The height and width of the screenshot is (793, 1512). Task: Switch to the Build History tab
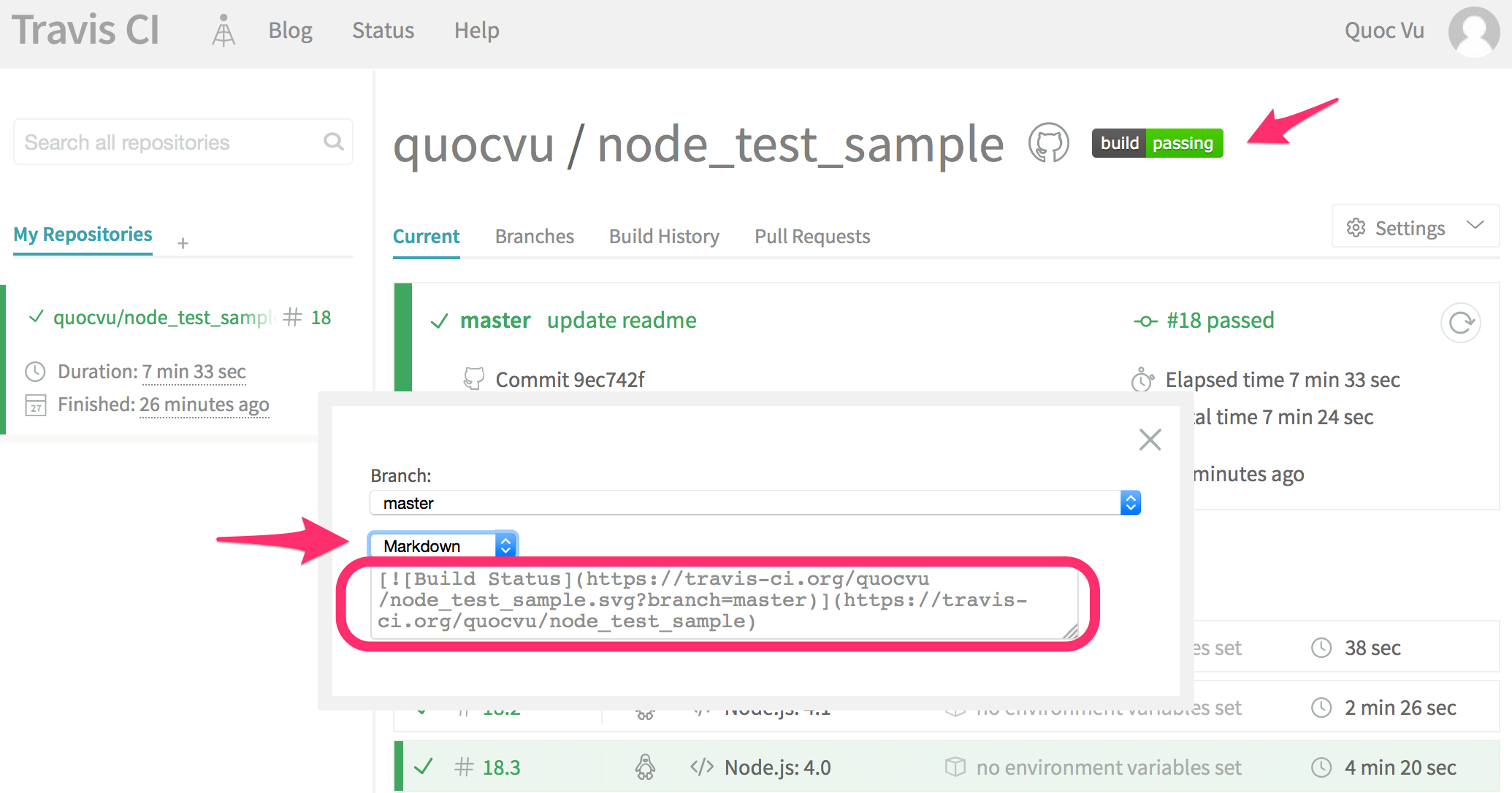[664, 237]
